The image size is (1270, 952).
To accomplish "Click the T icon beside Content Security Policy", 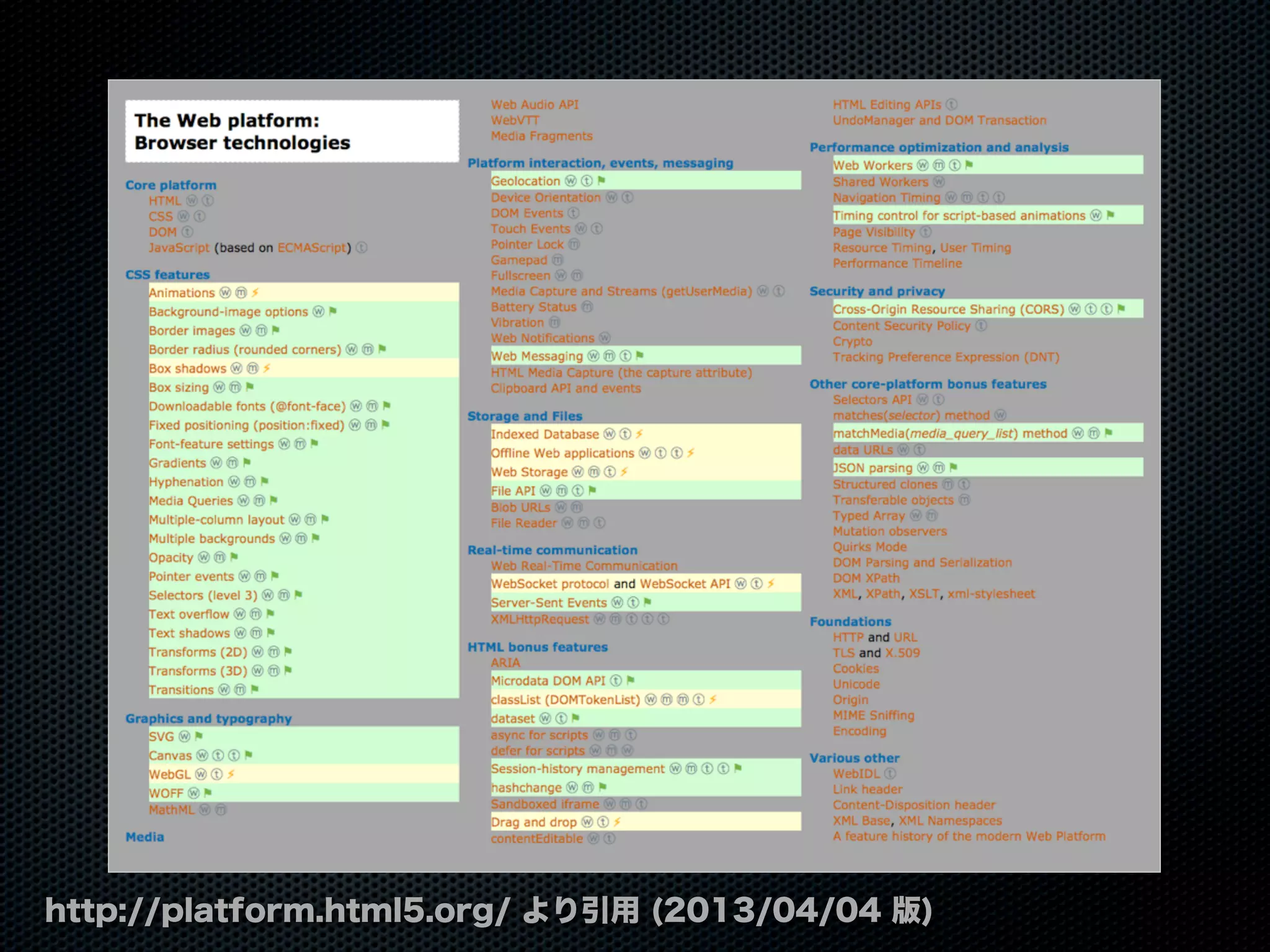I will coord(981,325).
